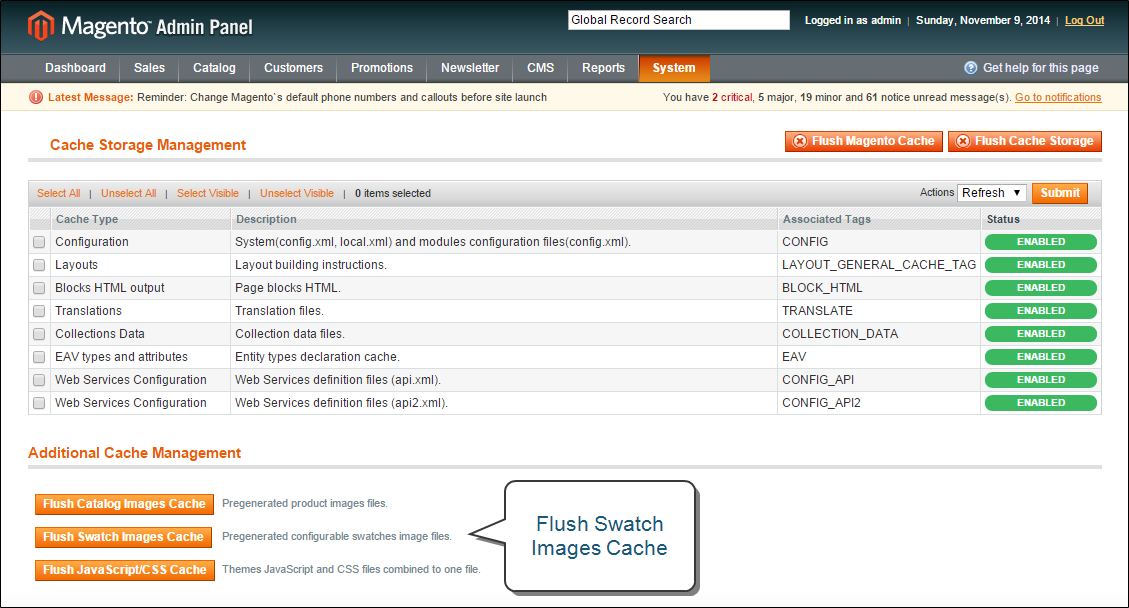Click Flush Swatch Images Cache button
Screen dimensions: 1129x608
[x=123, y=537]
